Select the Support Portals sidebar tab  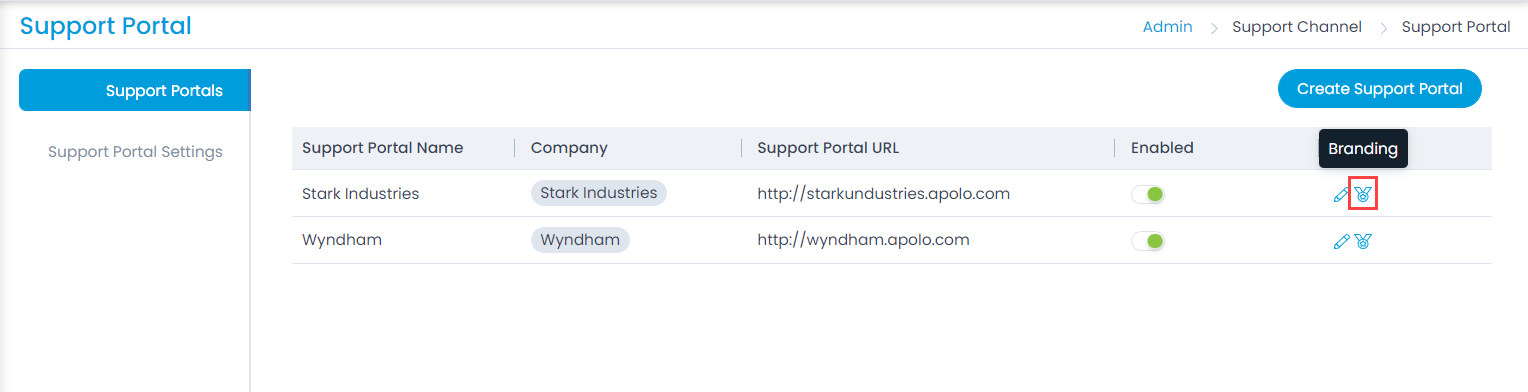(x=134, y=91)
